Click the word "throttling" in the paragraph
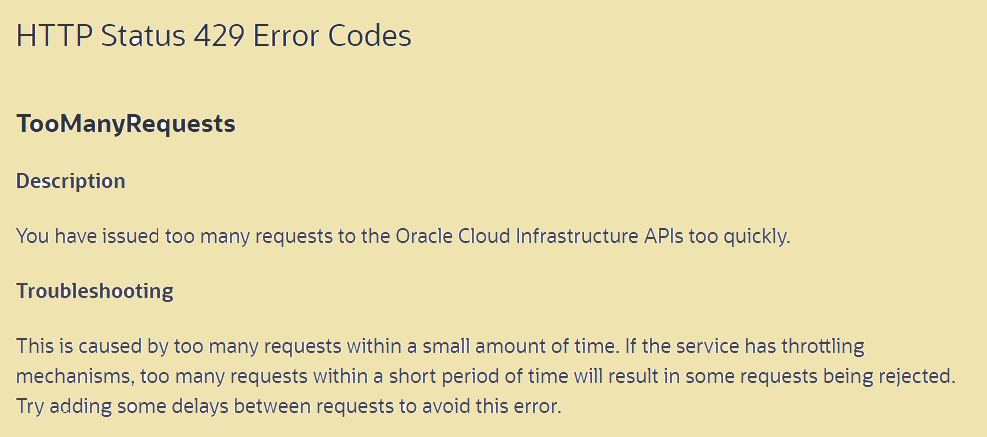Viewport: 987px width, 437px height. (x=819, y=347)
